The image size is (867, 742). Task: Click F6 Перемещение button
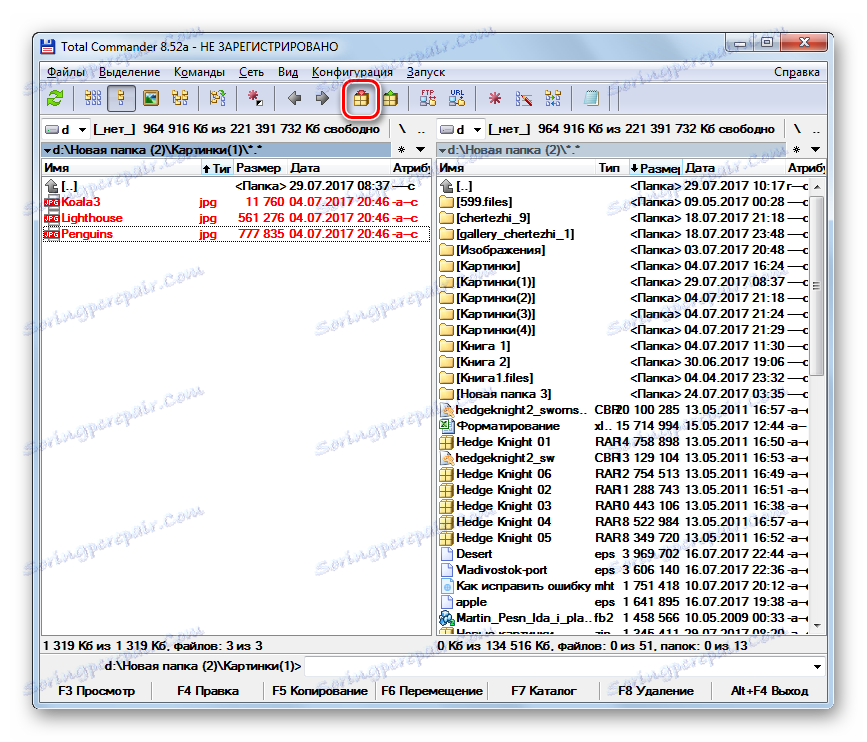coord(432,691)
